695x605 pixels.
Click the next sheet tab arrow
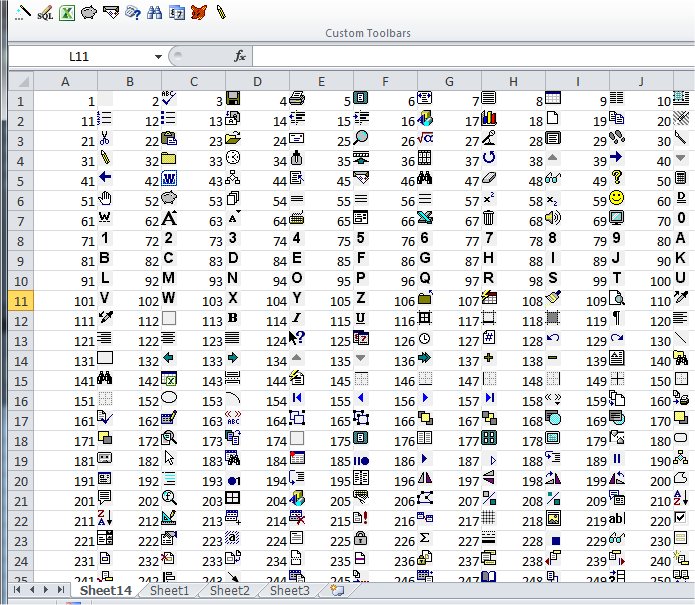(x=46, y=589)
